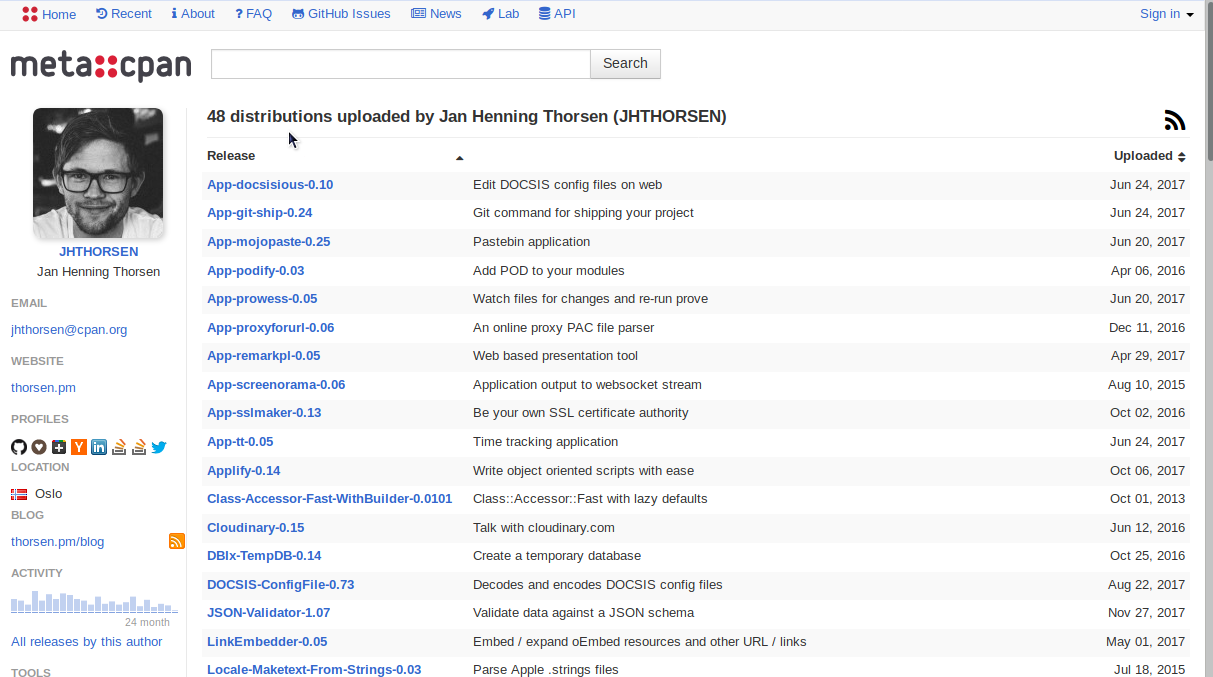Click the text 'Time tracking application'
1213x677 pixels.
545,442
